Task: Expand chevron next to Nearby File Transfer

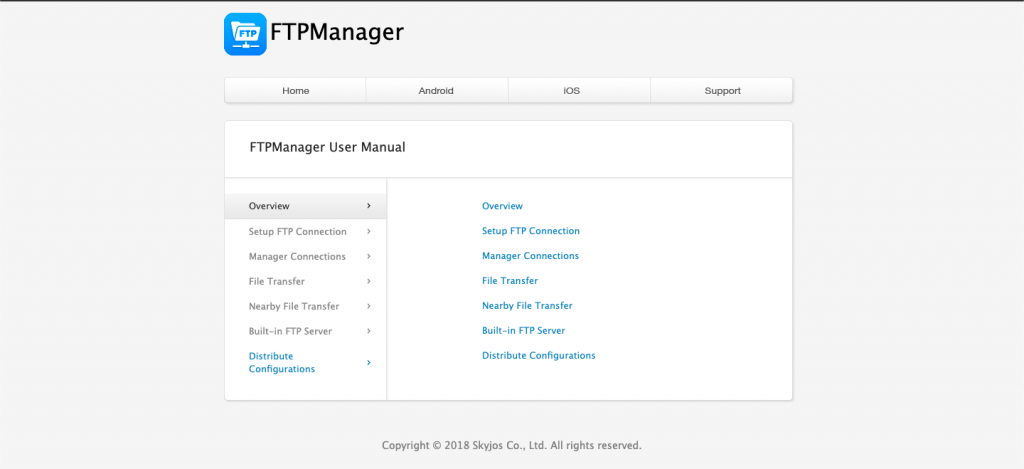Action: tap(369, 306)
